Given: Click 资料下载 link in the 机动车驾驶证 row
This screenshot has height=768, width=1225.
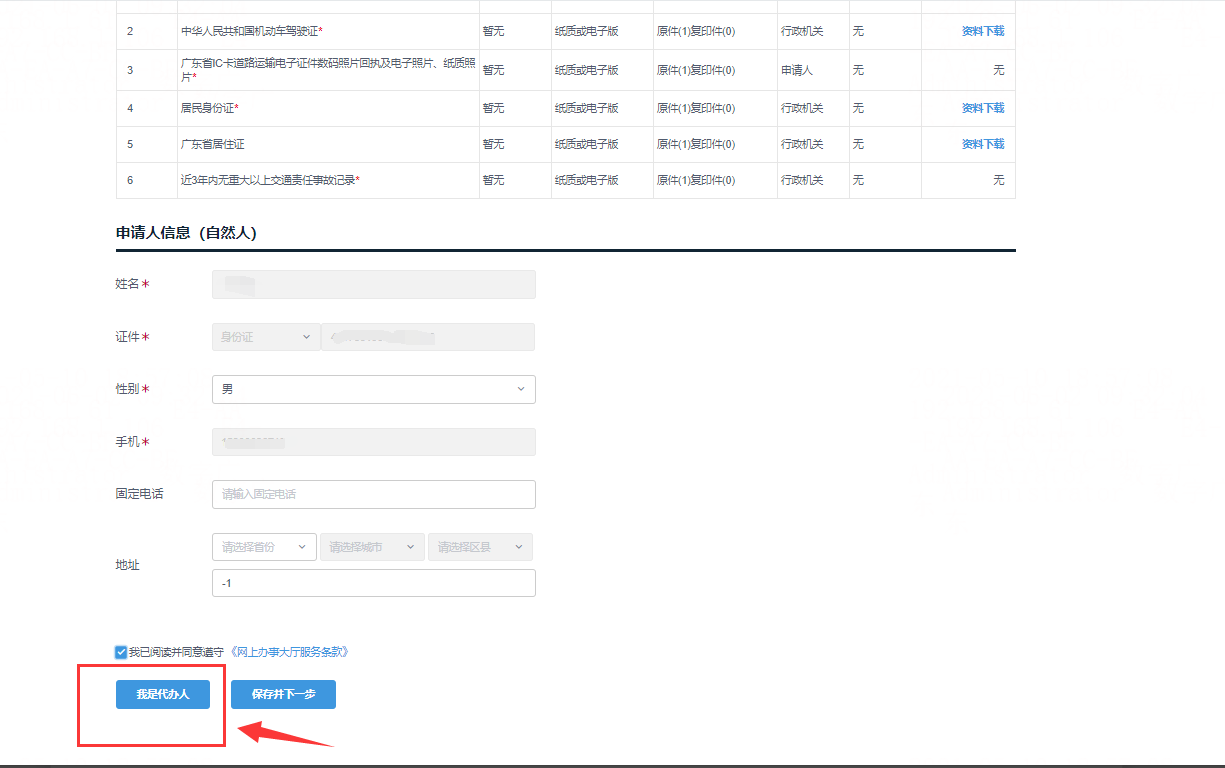Looking at the screenshot, I should pyautogui.click(x=982, y=31).
